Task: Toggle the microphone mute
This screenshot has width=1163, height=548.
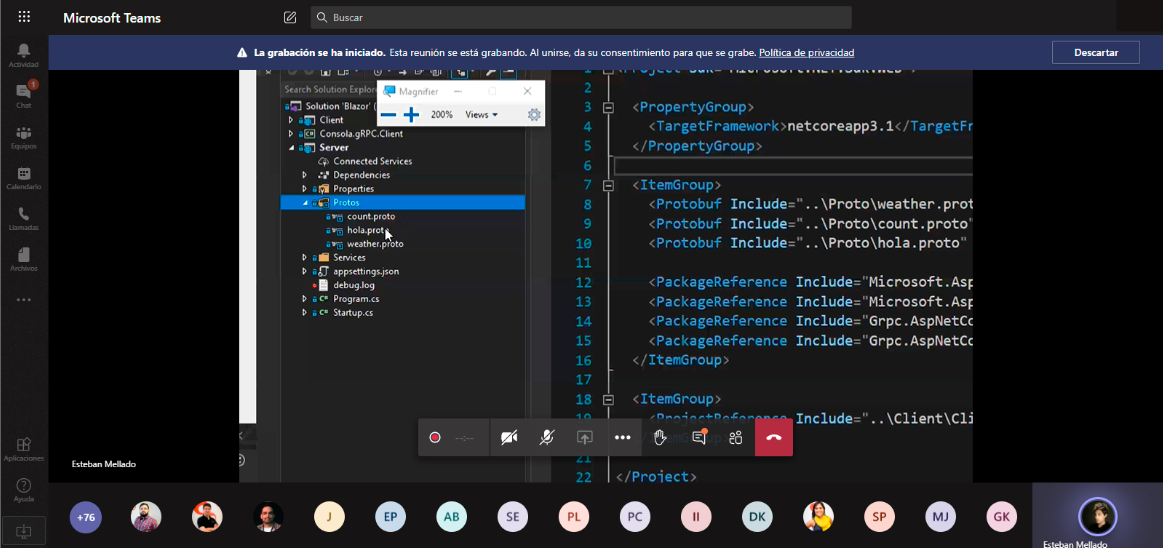Action: coord(547,438)
